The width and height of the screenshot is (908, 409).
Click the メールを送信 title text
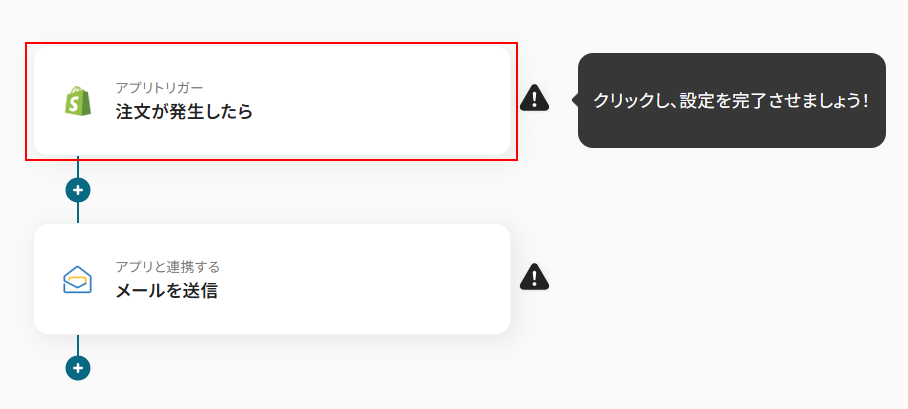(x=166, y=291)
